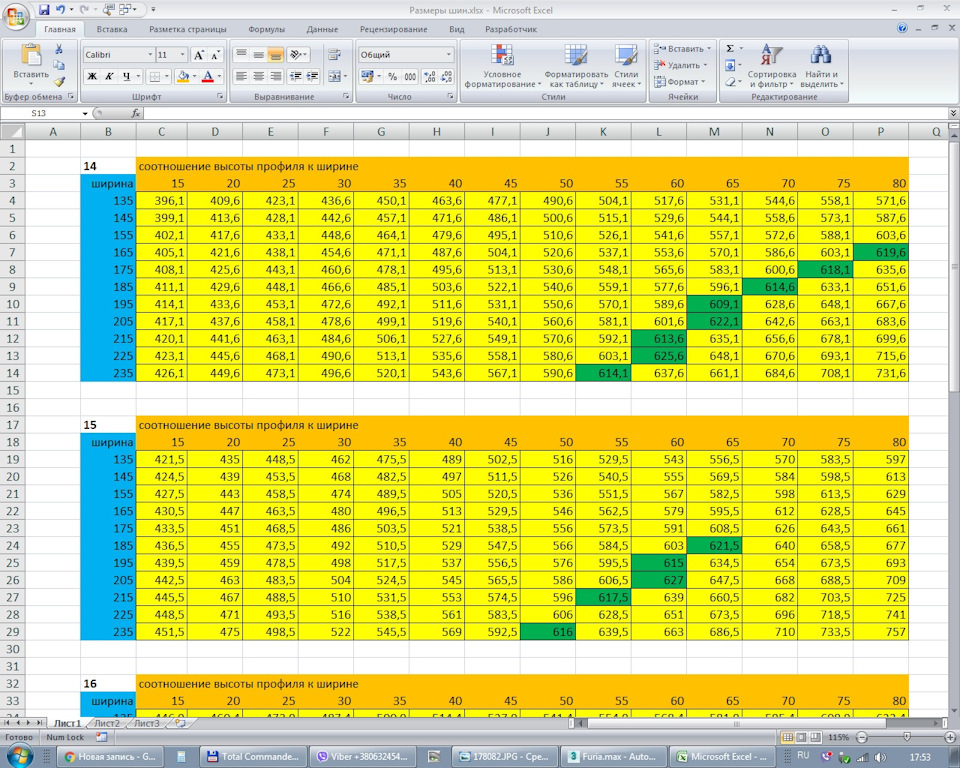960x768 pixels.
Task: Apply thousands separator (000) format
Action: [x=410, y=77]
